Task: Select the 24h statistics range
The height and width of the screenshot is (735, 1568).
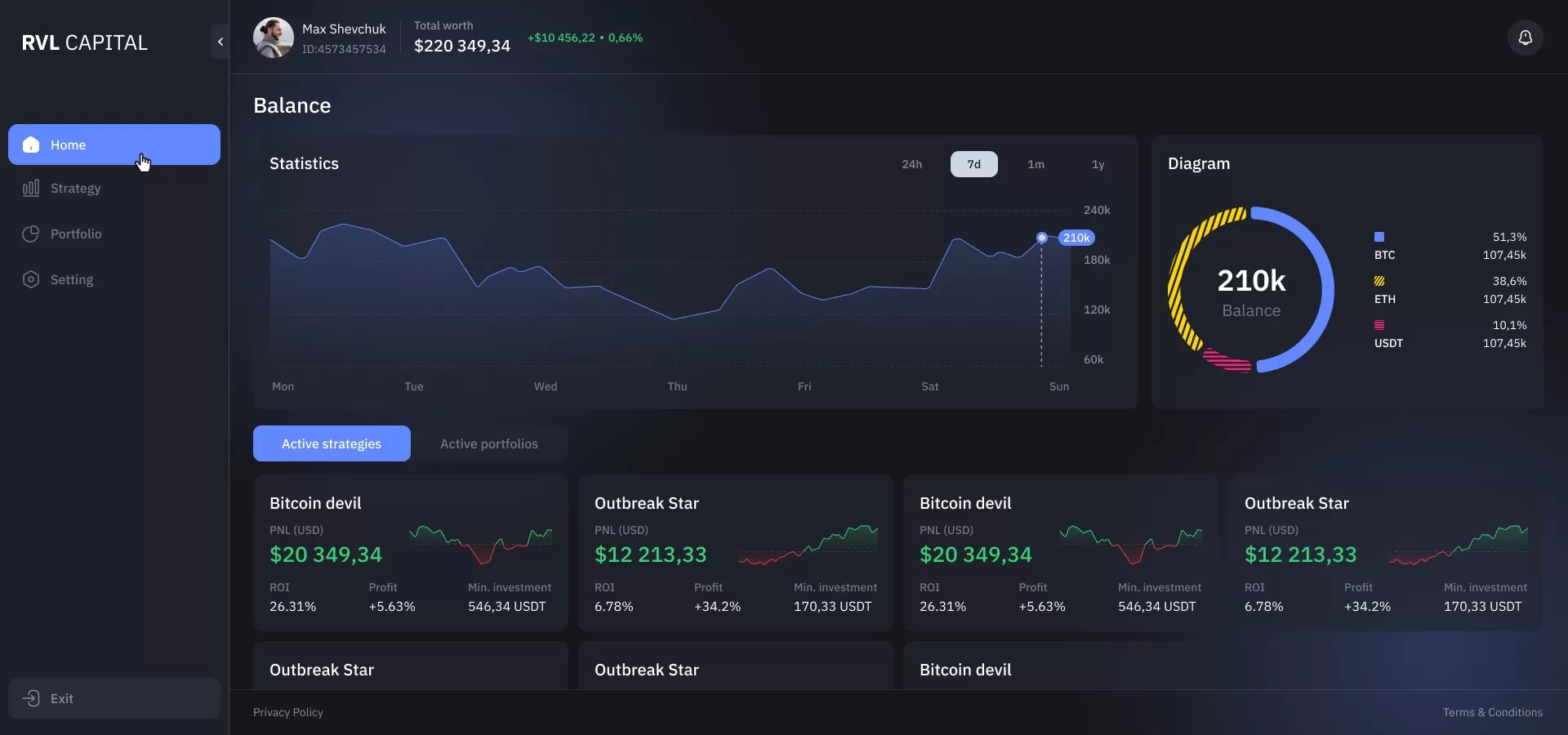Action: pos(911,164)
